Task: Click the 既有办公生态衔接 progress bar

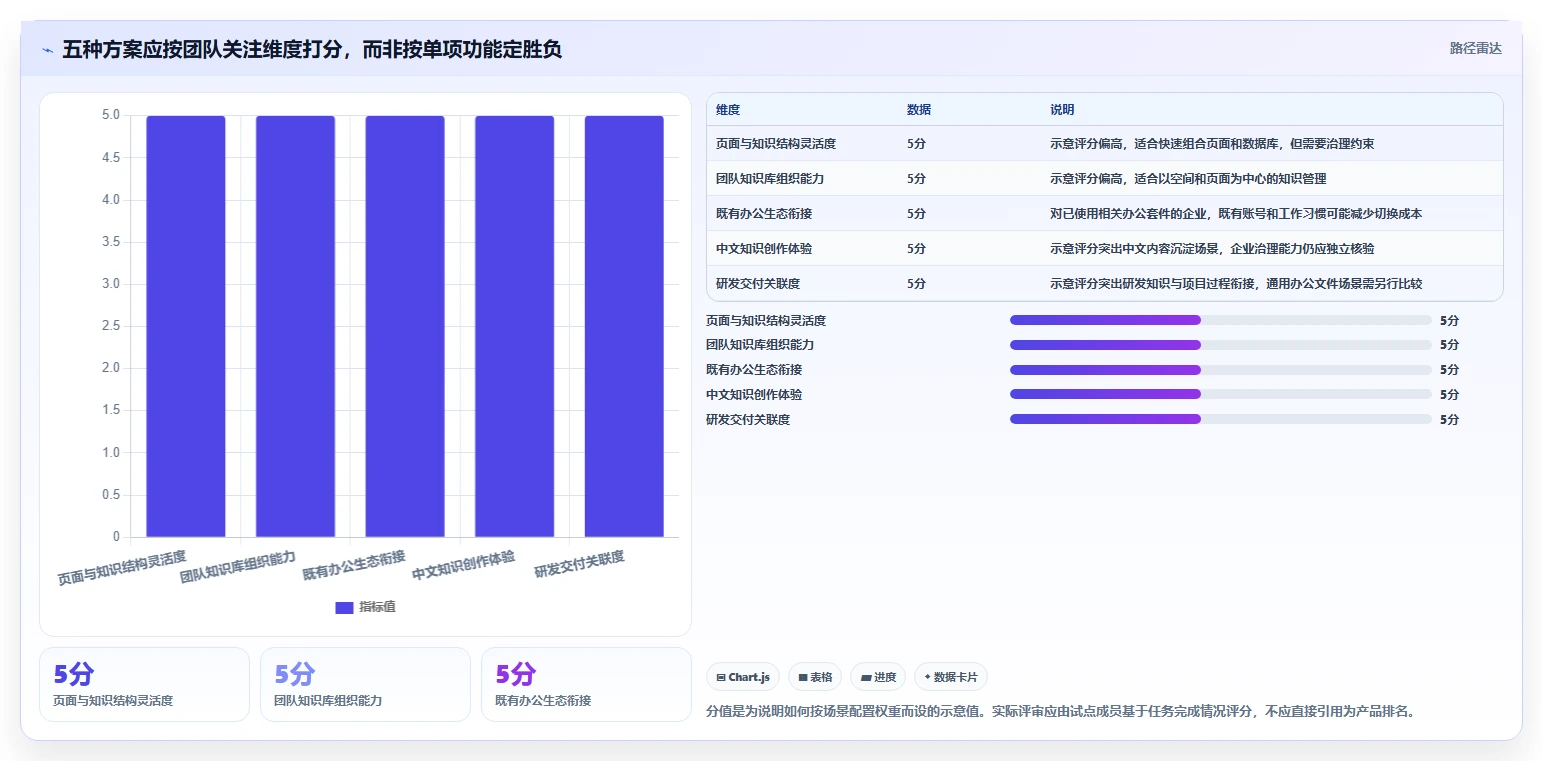Action: [x=1221, y=370]
